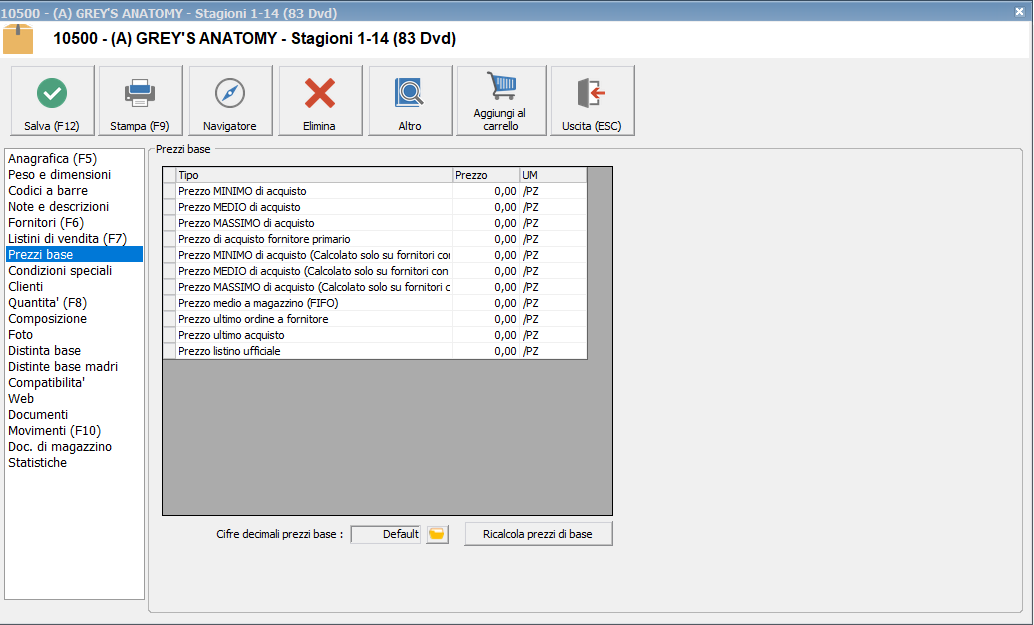Select Prezzo MEDIO di acquisto (Calcolato) row

tap(375, 271)
